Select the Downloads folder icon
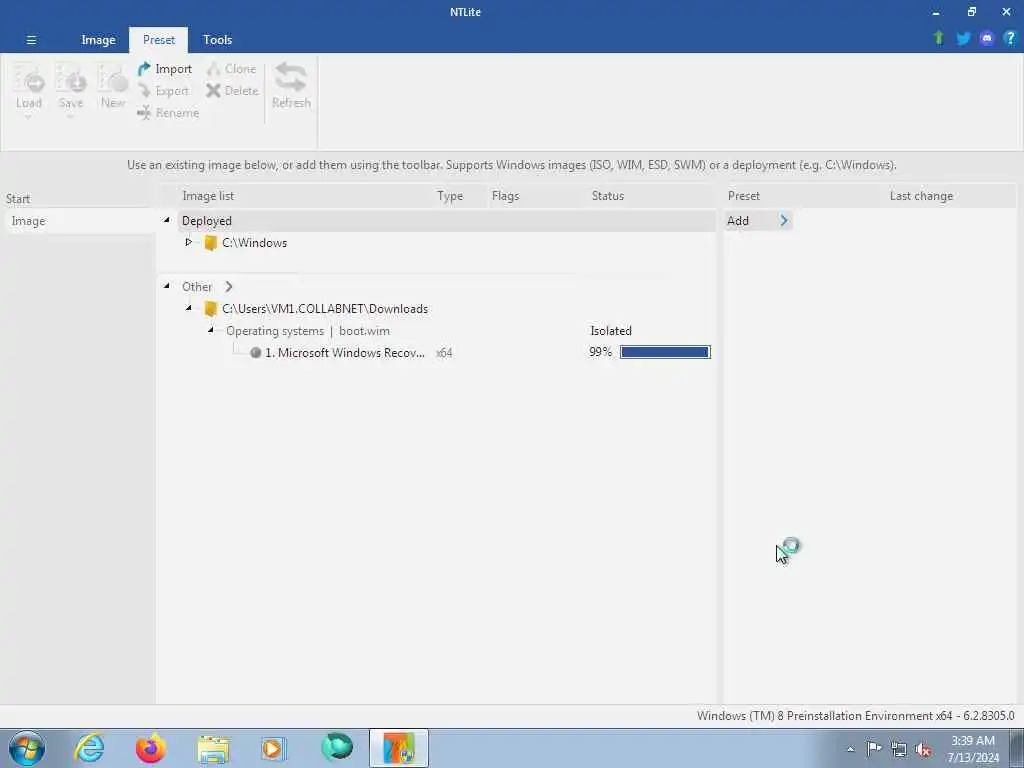This screenshot has width=1024, height=768. [210, 309]
